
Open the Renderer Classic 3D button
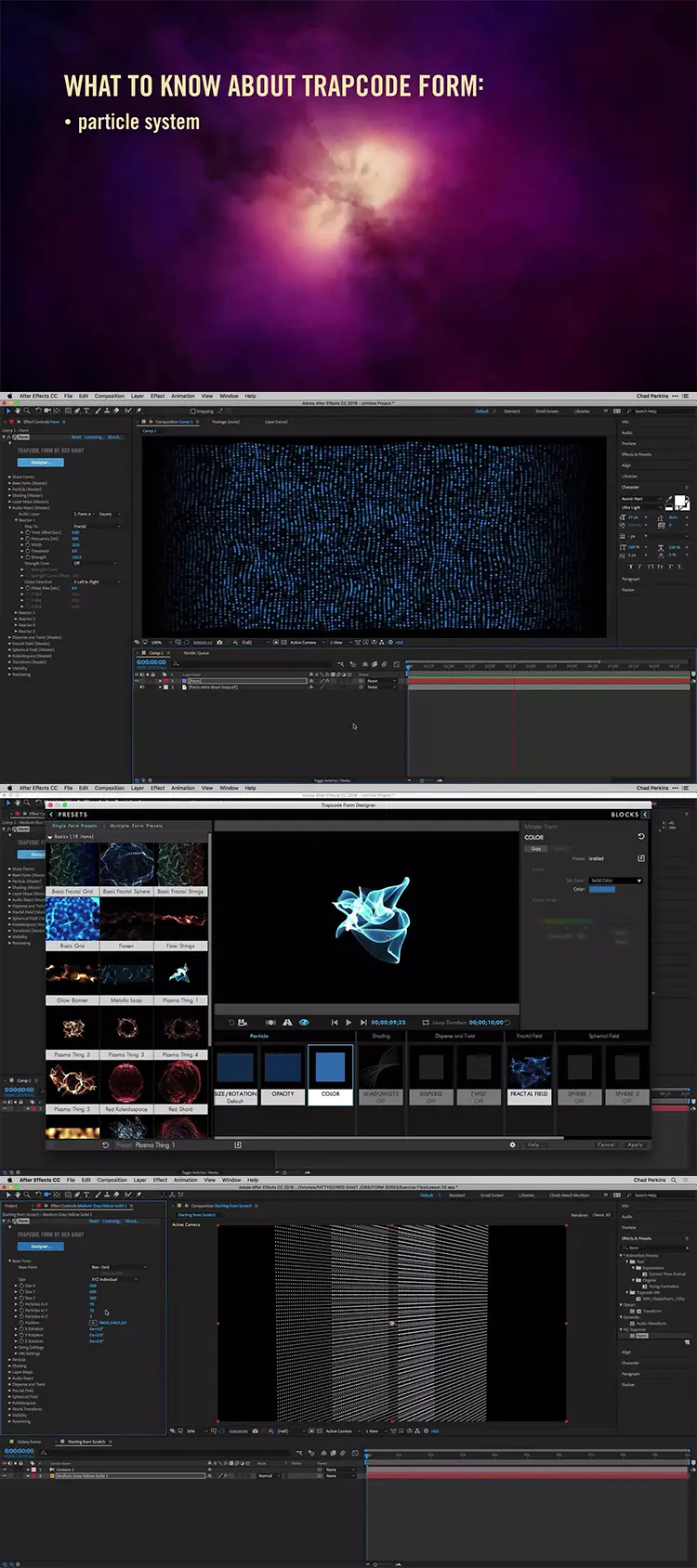[601, 1214]
